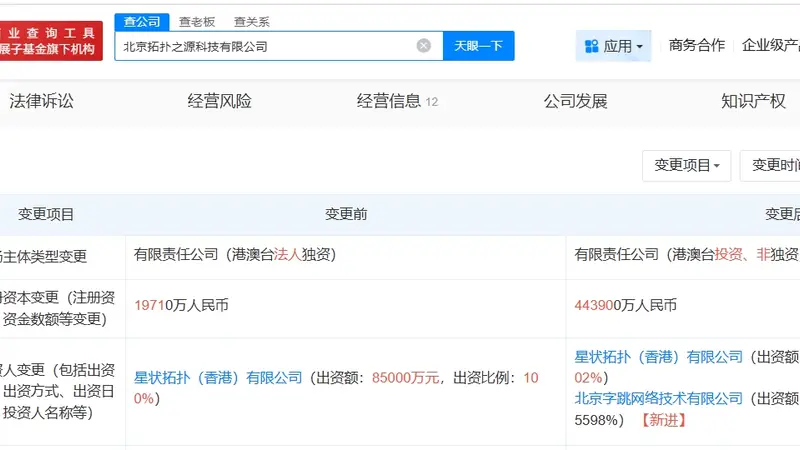Clear the search box with the X icon
Viewport: 800px width, 450px height.
pyautogui.click(x=423, y=46)
